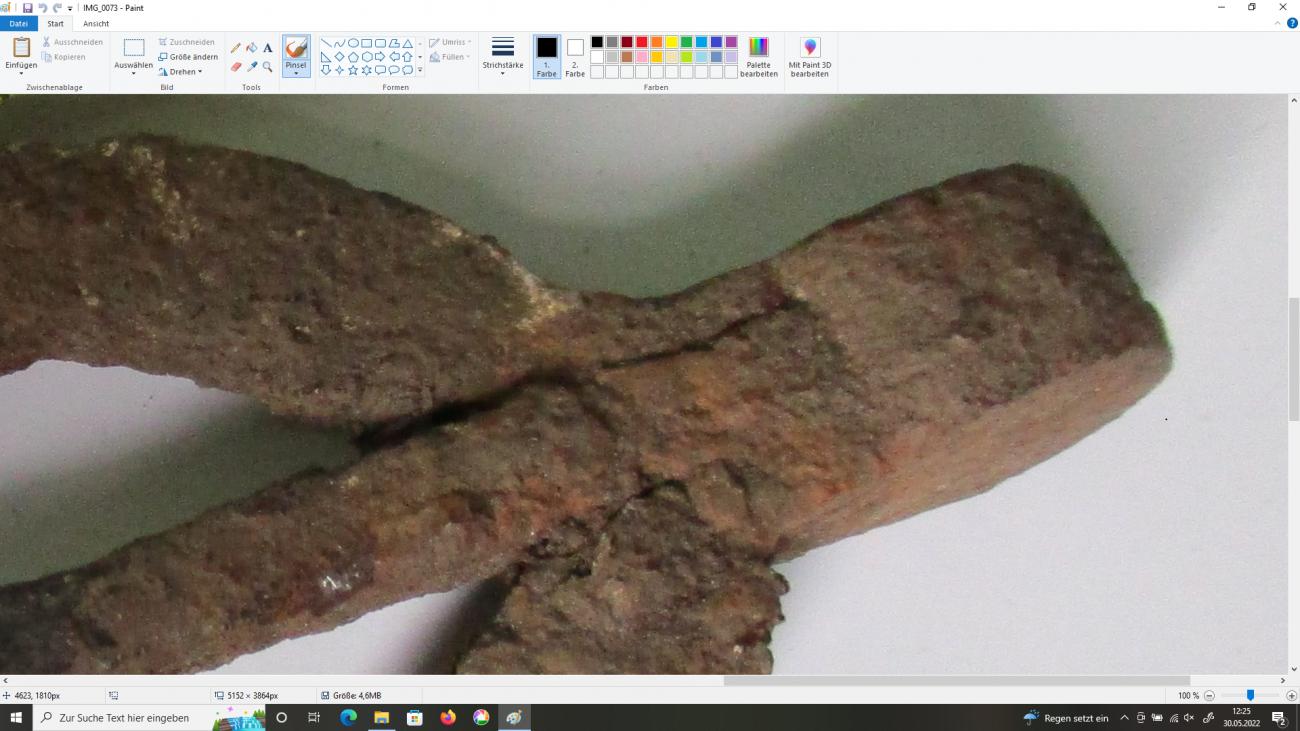This screenshot has width=1300, height=731.
Task: Pick the Color picker eyedropper tool
Action: [252, 67]
